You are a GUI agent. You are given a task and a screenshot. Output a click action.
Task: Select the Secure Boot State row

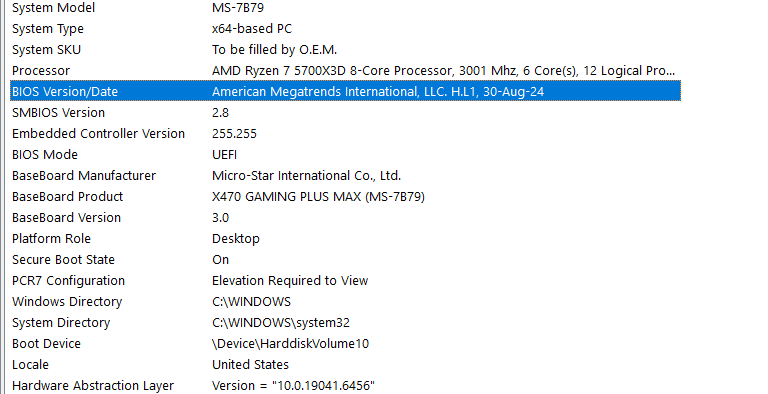pos(345,260)
